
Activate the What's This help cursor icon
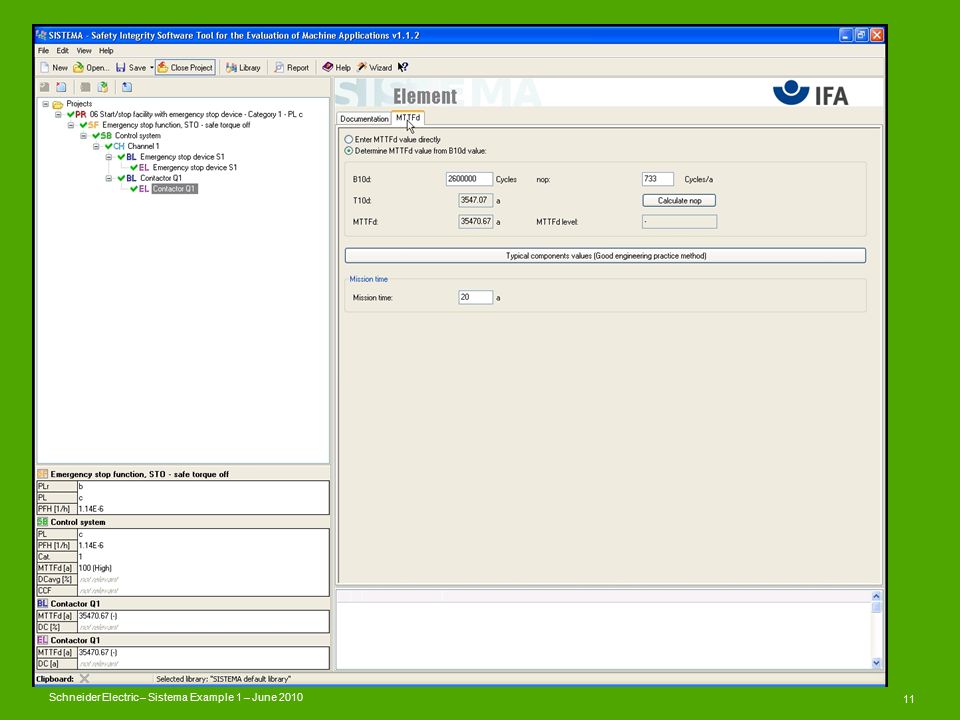pyautogui.click(x=402, y=67)
